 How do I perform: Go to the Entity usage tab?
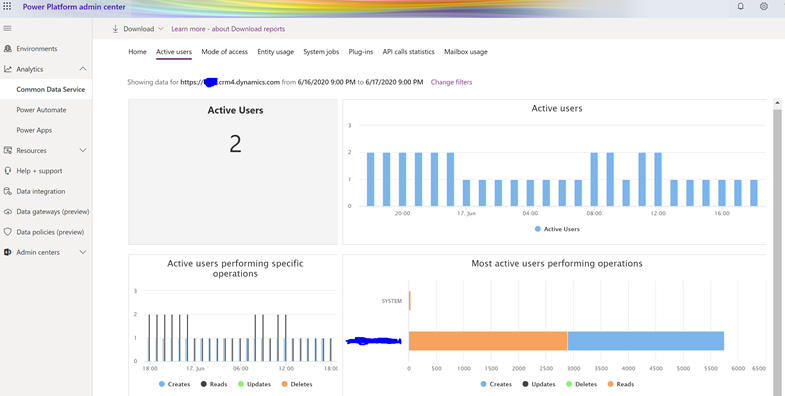[x=275, y=52]
